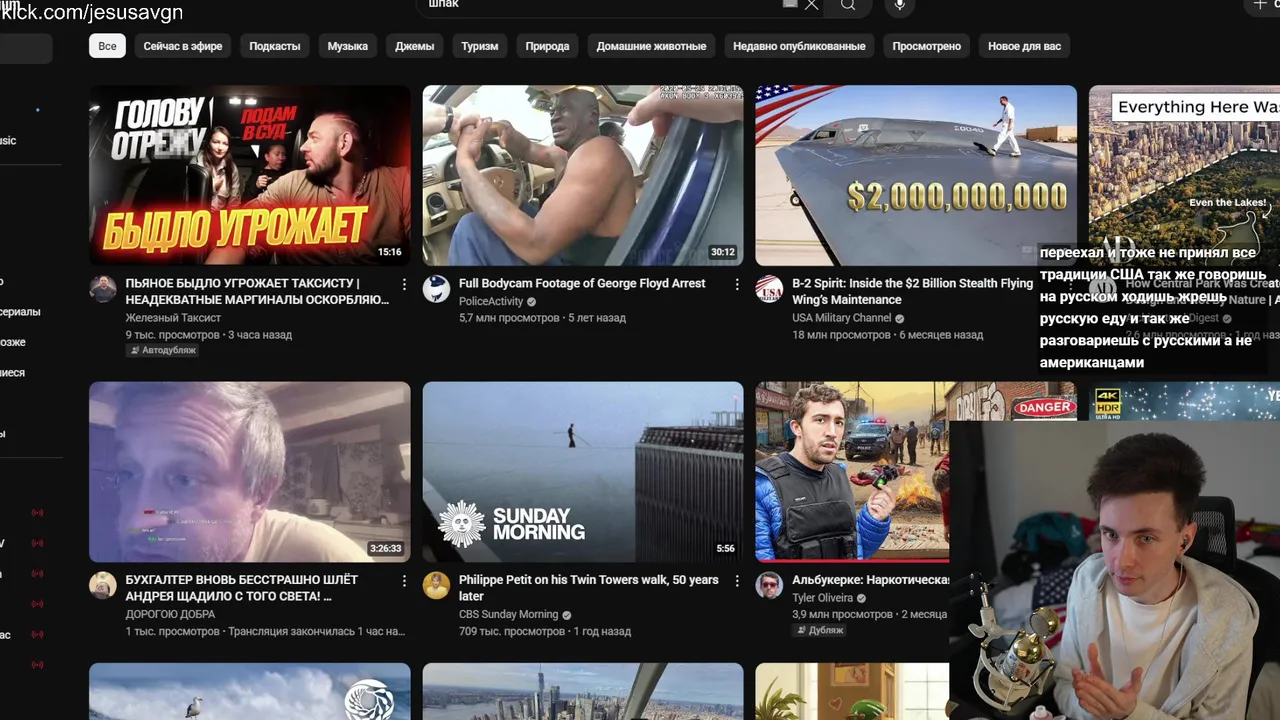The image size is (1280, 720).
Task: Click the PoliceActivity channel name
Action: 491,301
